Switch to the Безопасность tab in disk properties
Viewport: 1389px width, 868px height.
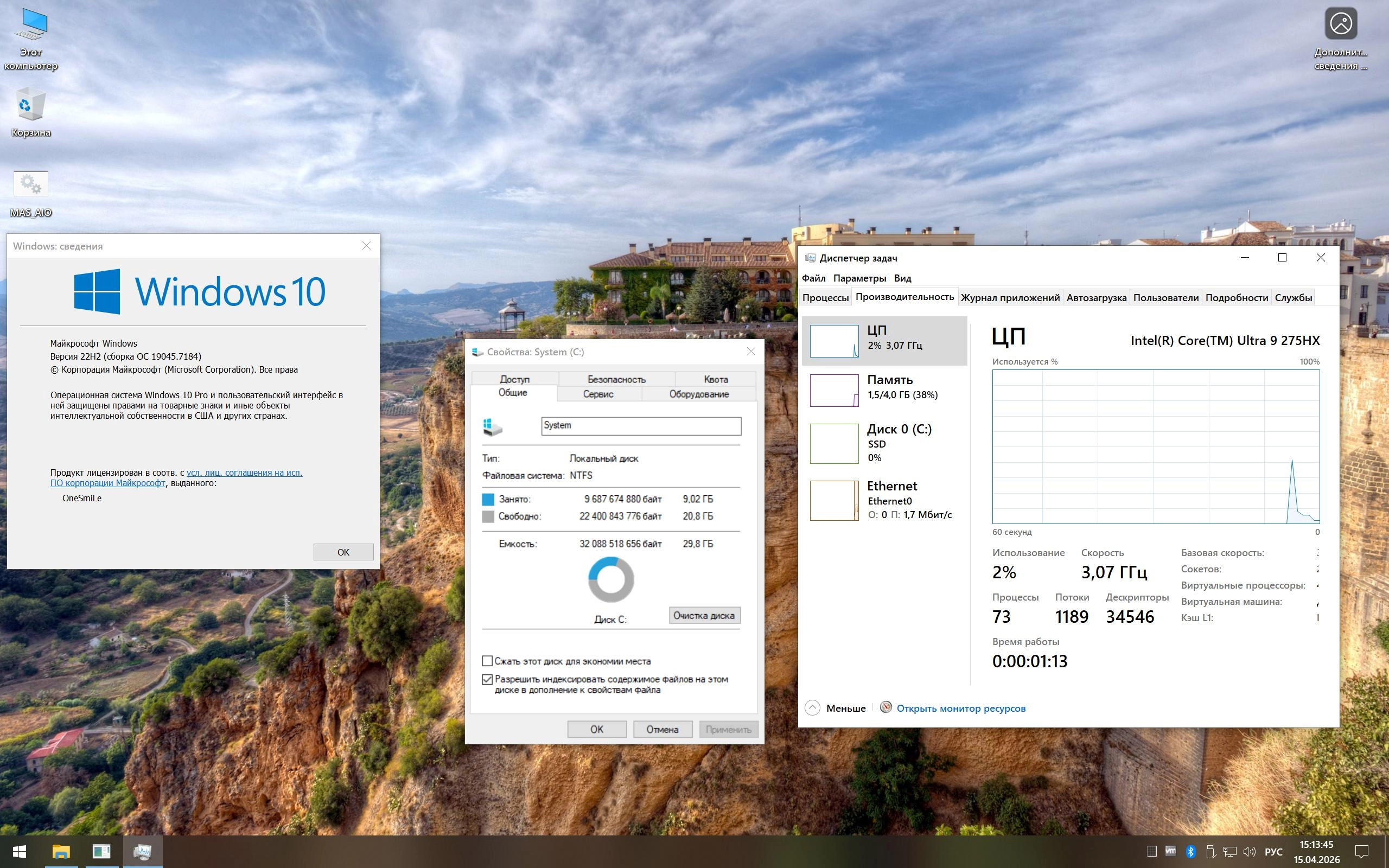pos(616,379)
